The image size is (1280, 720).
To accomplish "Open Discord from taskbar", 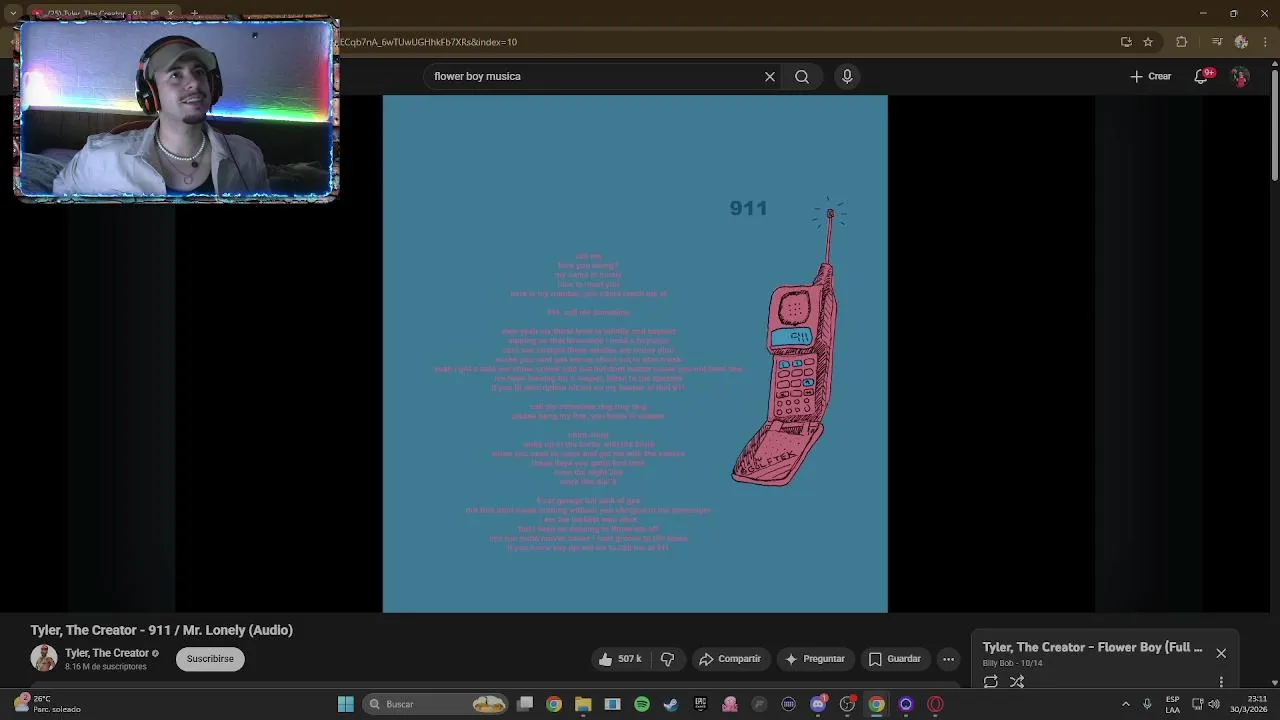I will click(x=818, y=704).
